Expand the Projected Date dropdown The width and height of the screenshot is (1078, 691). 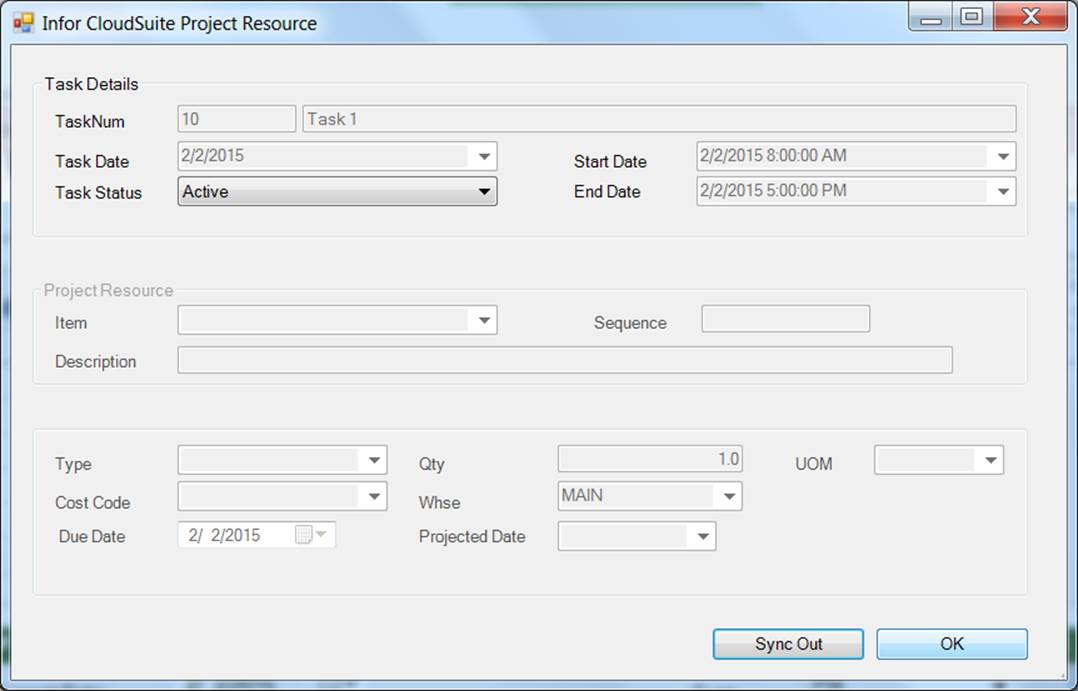[703, 537]
